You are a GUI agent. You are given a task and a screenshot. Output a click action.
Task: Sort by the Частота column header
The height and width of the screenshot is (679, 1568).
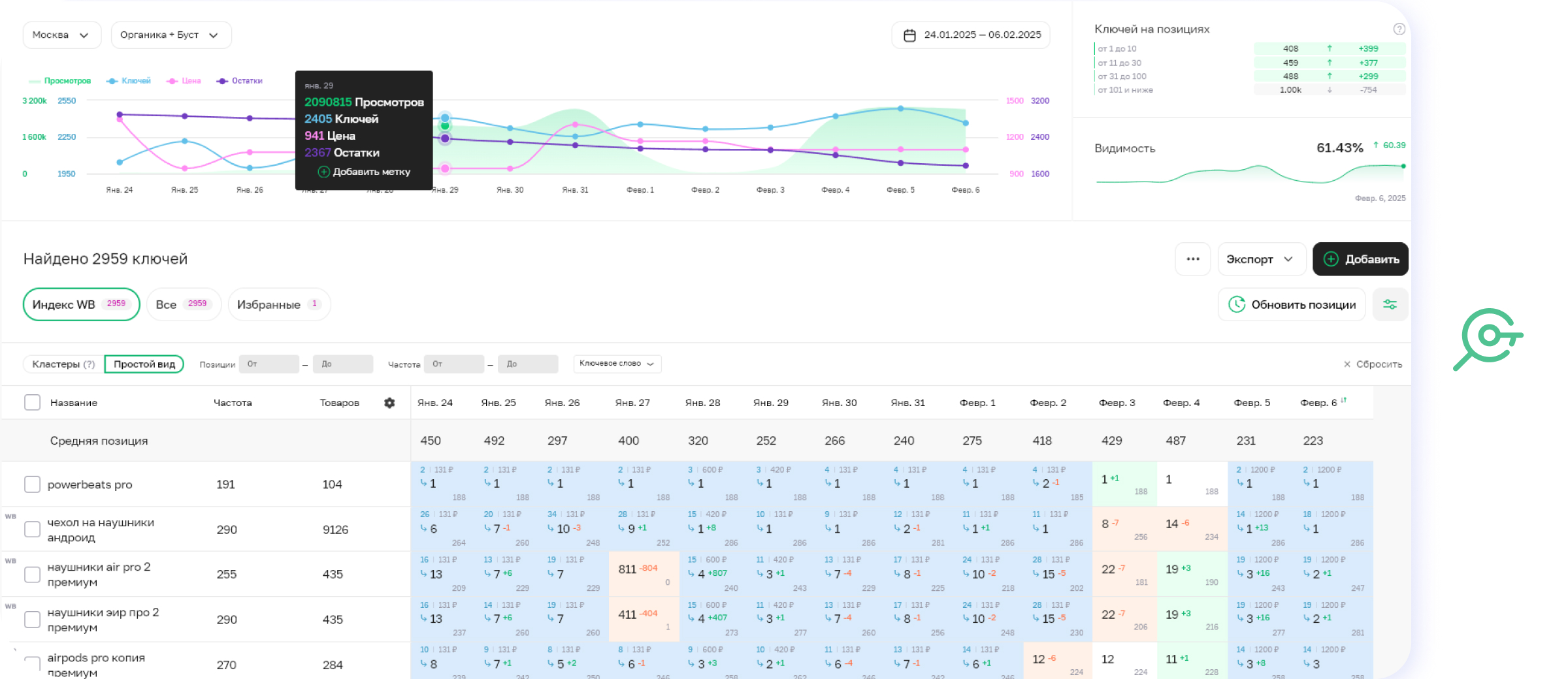pos(233,403)
